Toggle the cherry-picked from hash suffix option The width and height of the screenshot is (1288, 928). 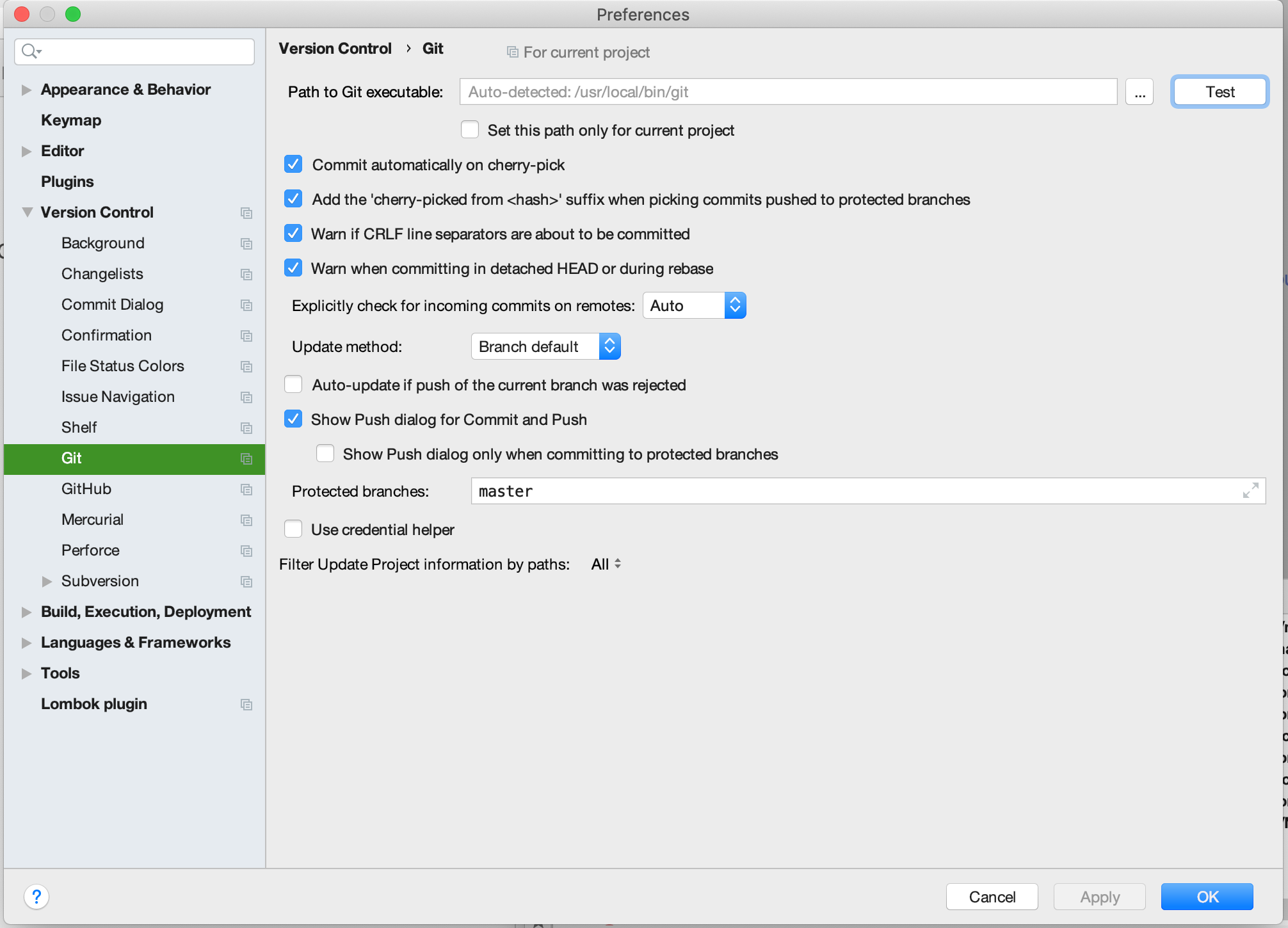[293, 198]
